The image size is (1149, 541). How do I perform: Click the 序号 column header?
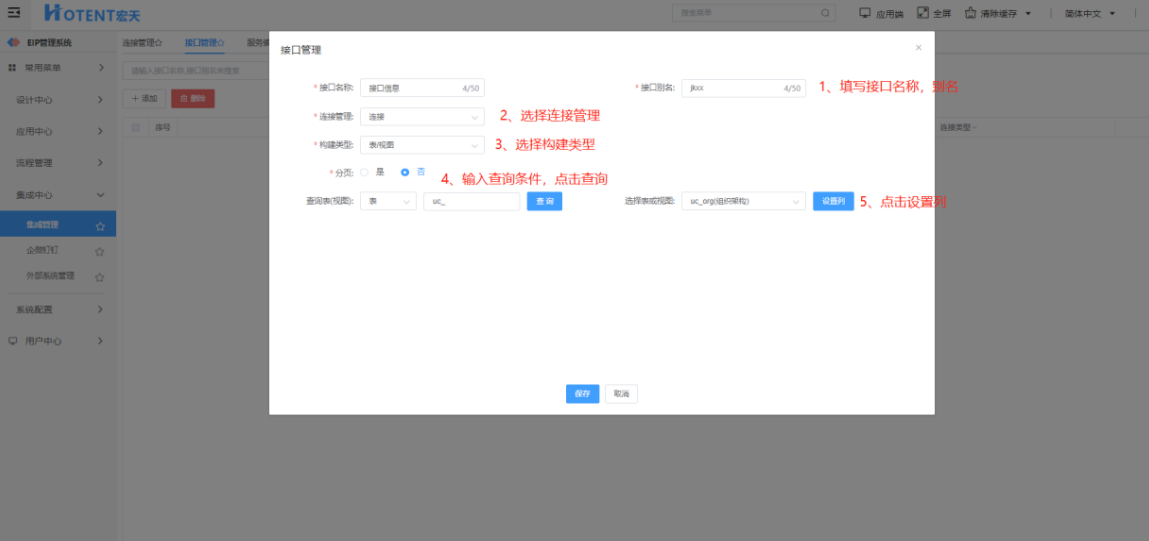click(x=163, y=128)
